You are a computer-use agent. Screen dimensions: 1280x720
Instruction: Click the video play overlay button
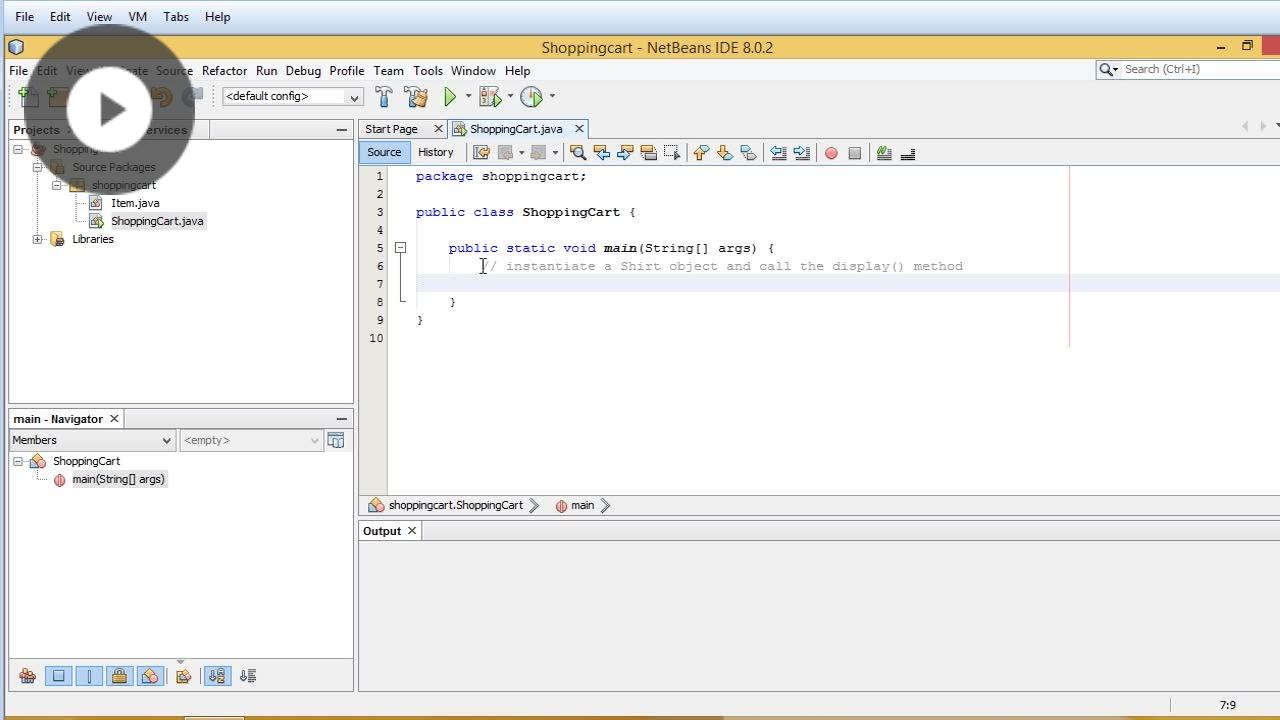pos(110,109)
